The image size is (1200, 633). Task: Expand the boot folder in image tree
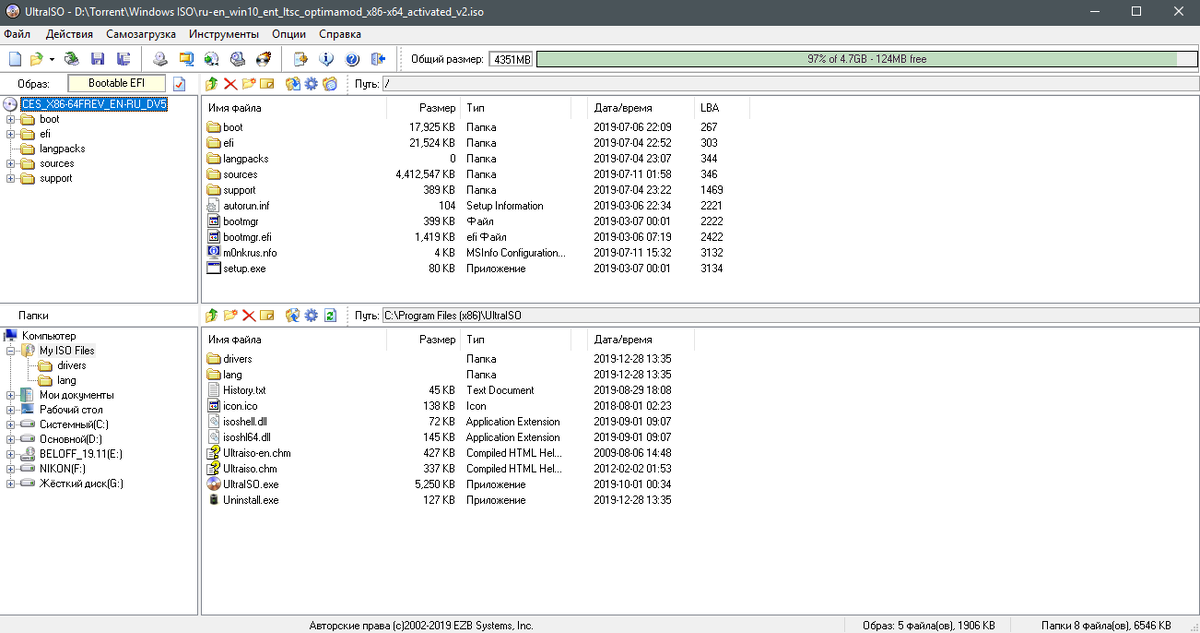coord(11,119)
